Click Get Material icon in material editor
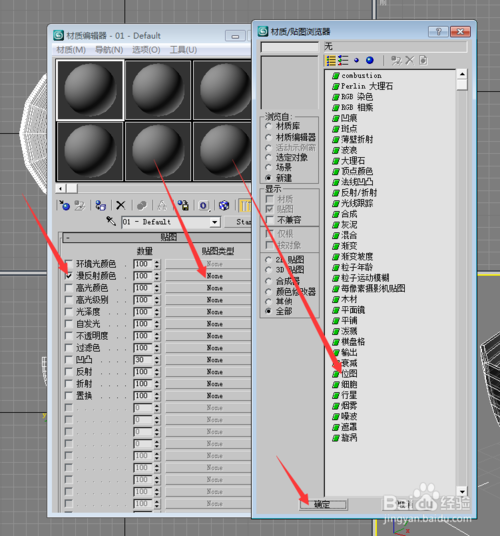 point(64,205)
